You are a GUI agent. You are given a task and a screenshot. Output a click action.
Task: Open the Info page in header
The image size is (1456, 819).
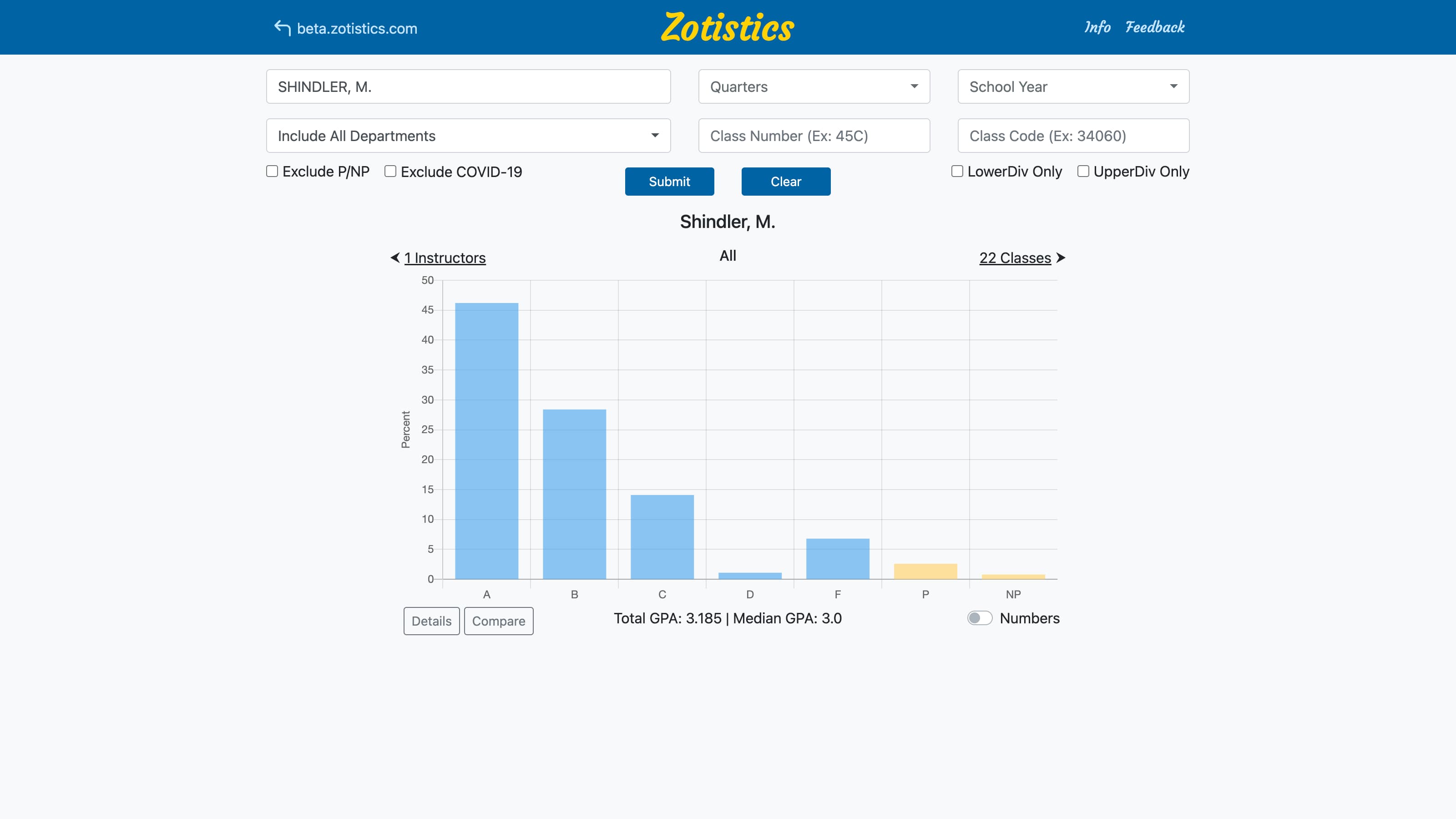(1097, 27)
